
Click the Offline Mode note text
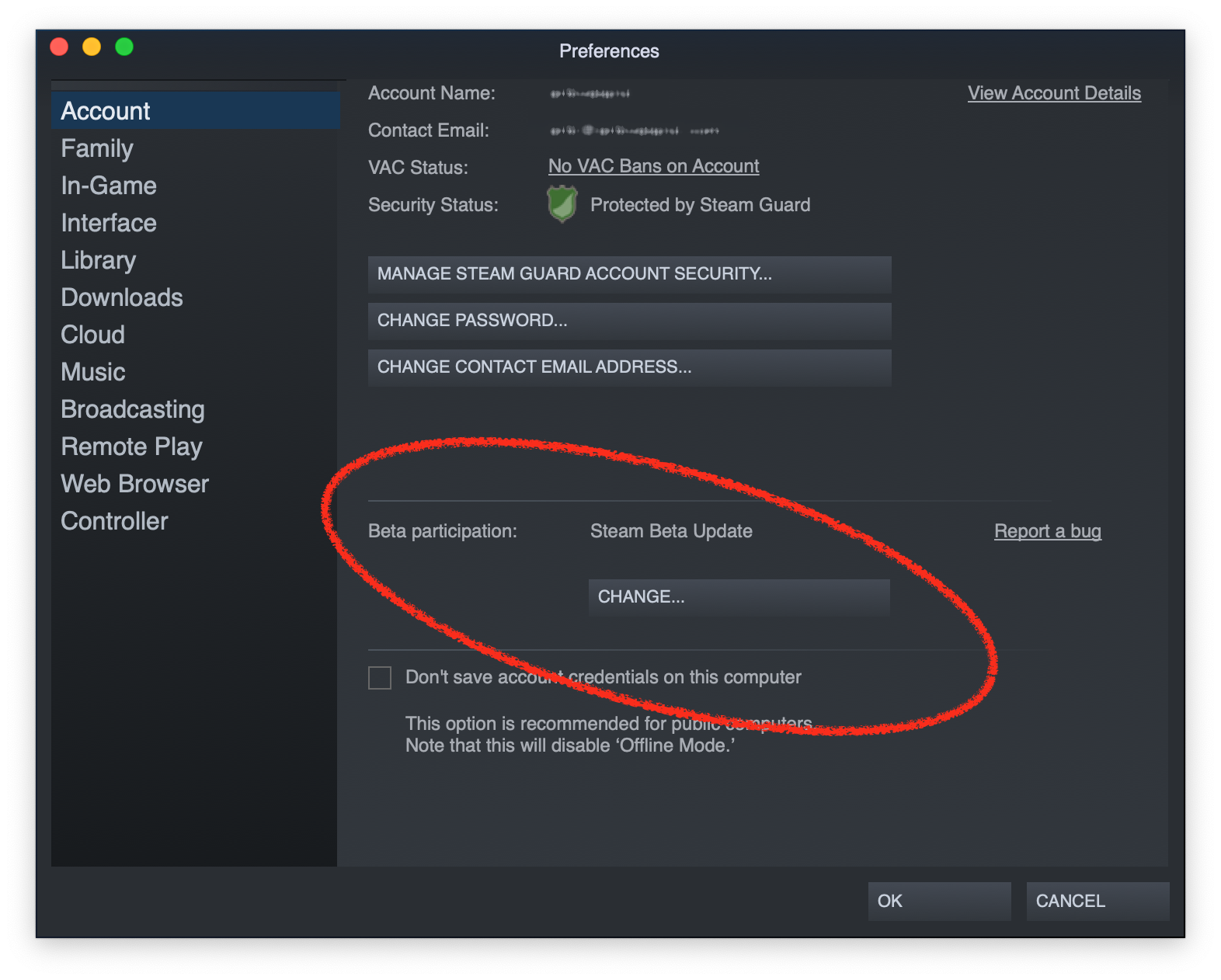(x=570, y=745)
